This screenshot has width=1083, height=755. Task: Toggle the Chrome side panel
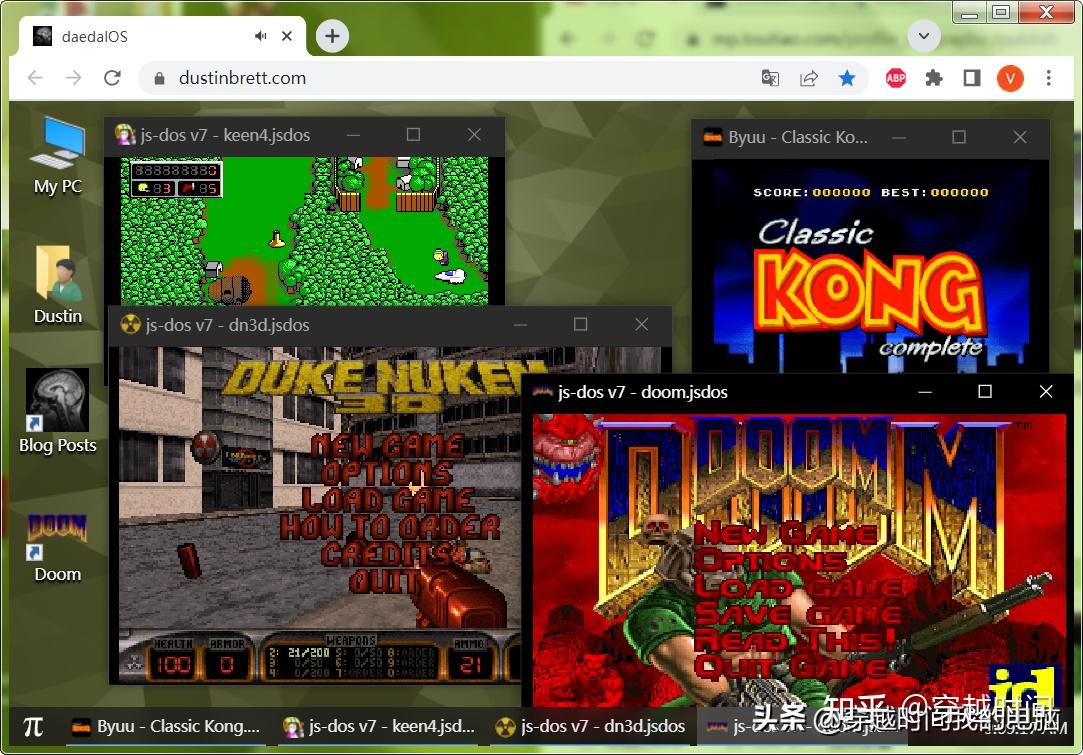(971, 78)
